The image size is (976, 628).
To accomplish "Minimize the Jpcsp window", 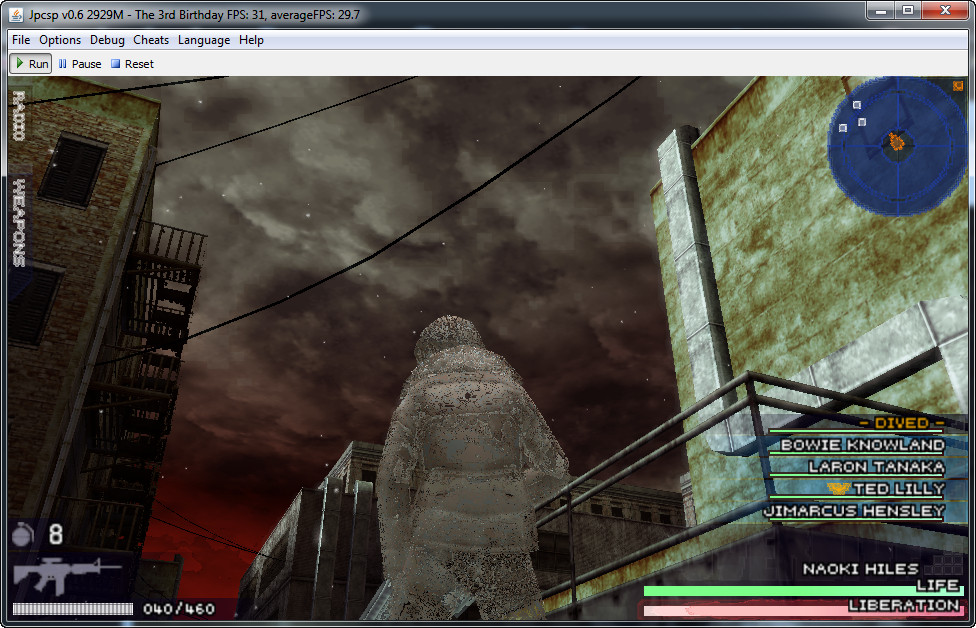I will tap(880, 11).
